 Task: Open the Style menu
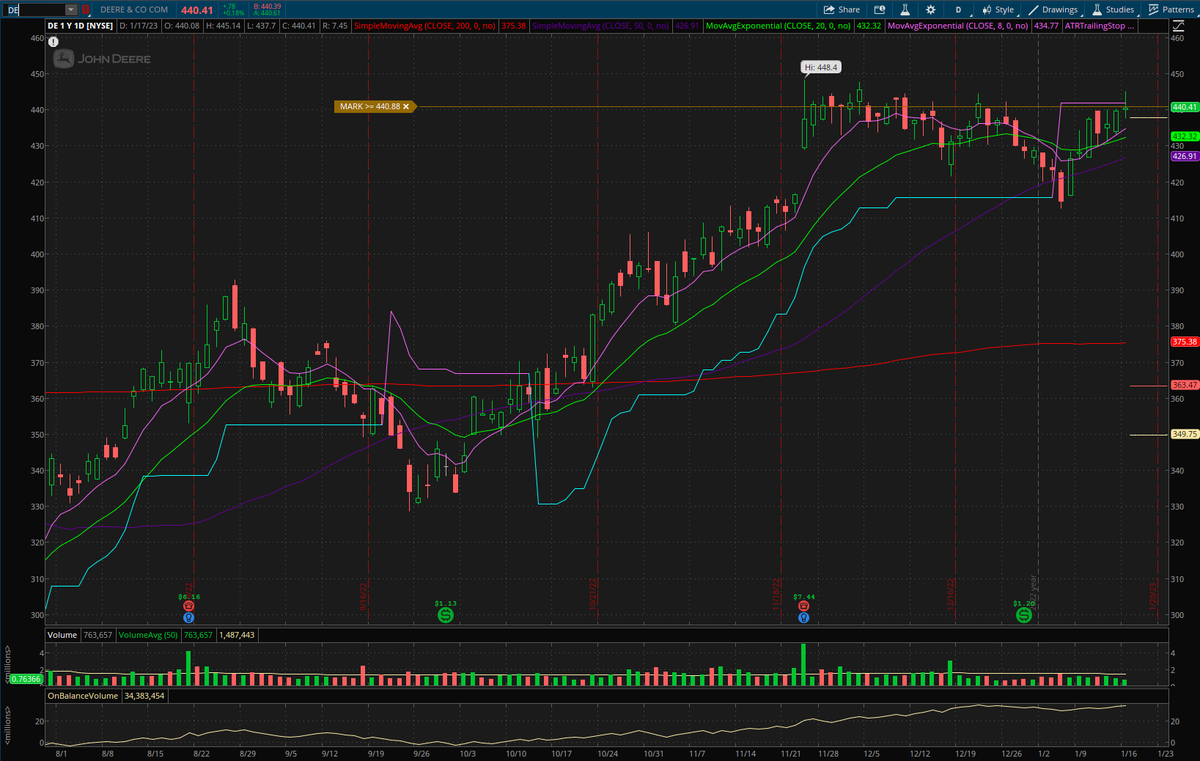(x=1000, y=9)
